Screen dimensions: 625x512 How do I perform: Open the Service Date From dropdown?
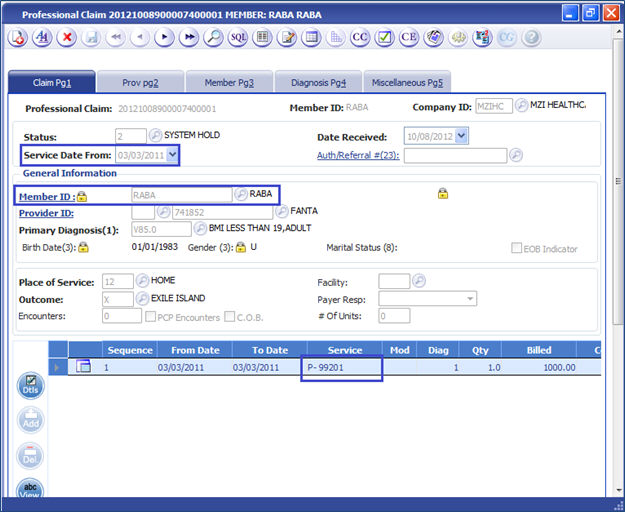tap(173, 154)
